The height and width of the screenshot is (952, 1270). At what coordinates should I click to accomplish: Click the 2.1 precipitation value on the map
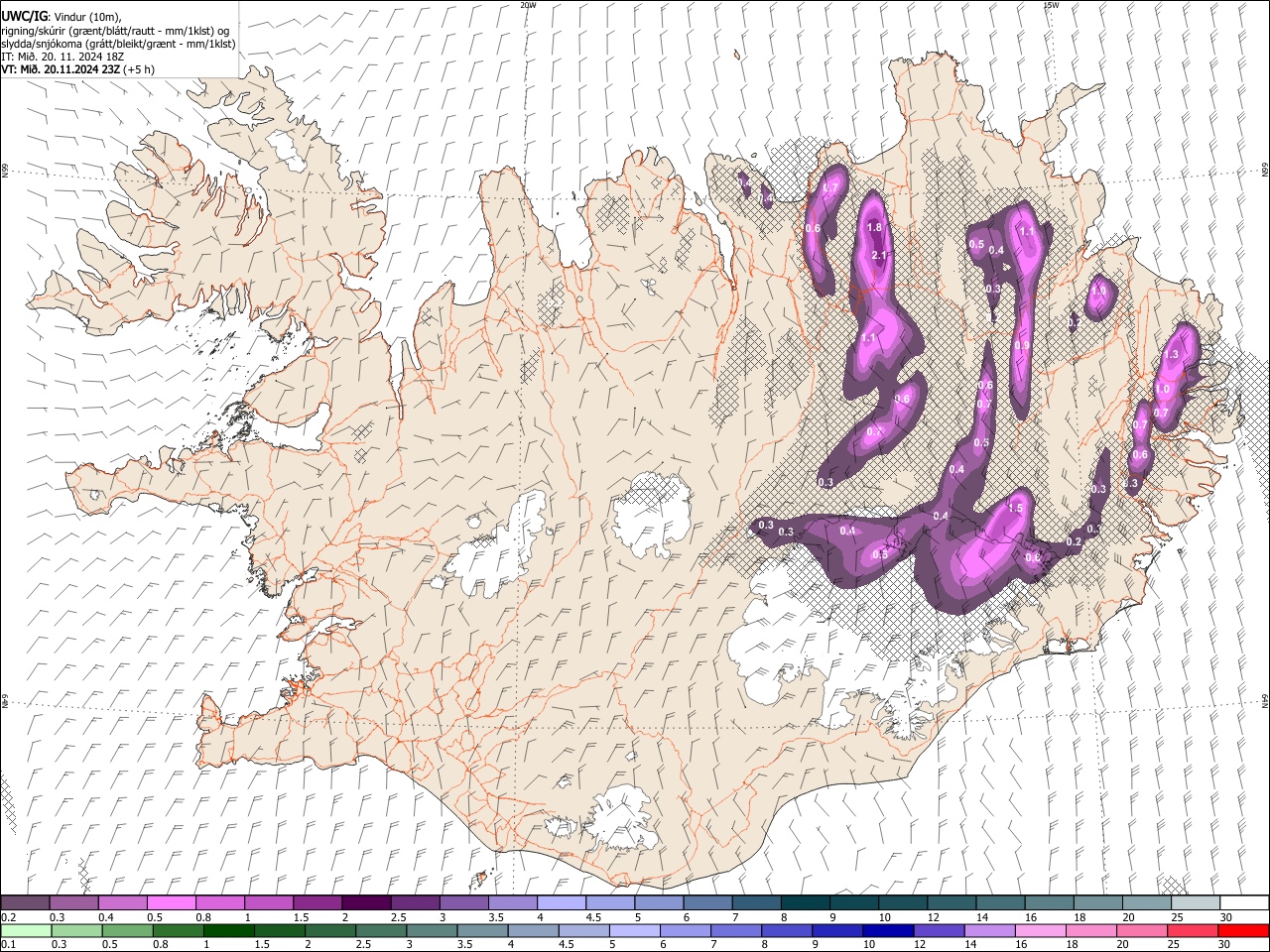pos(878,256)
